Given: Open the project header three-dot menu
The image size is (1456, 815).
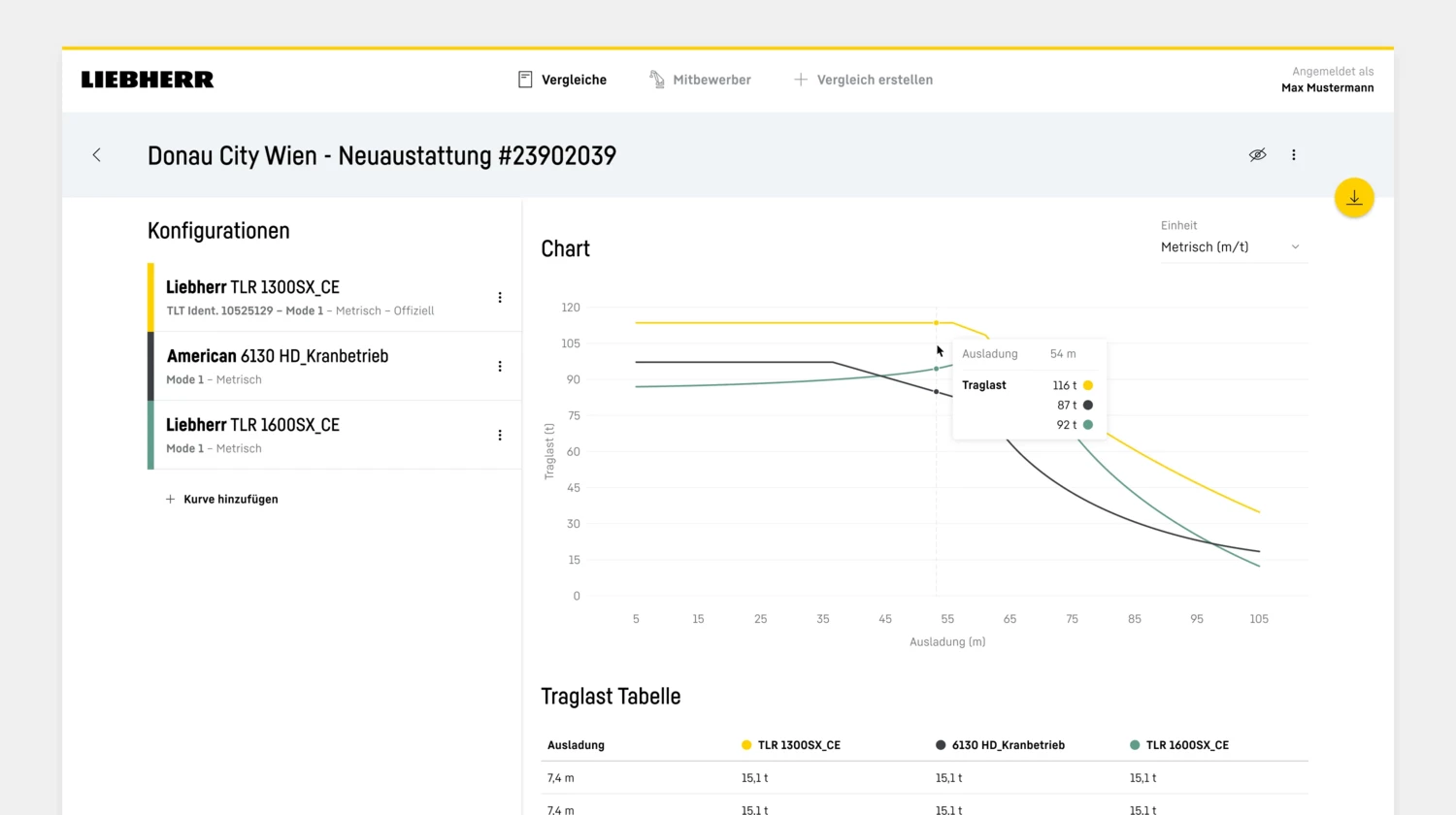Looking at the screenshot, I should (1294, 155).
